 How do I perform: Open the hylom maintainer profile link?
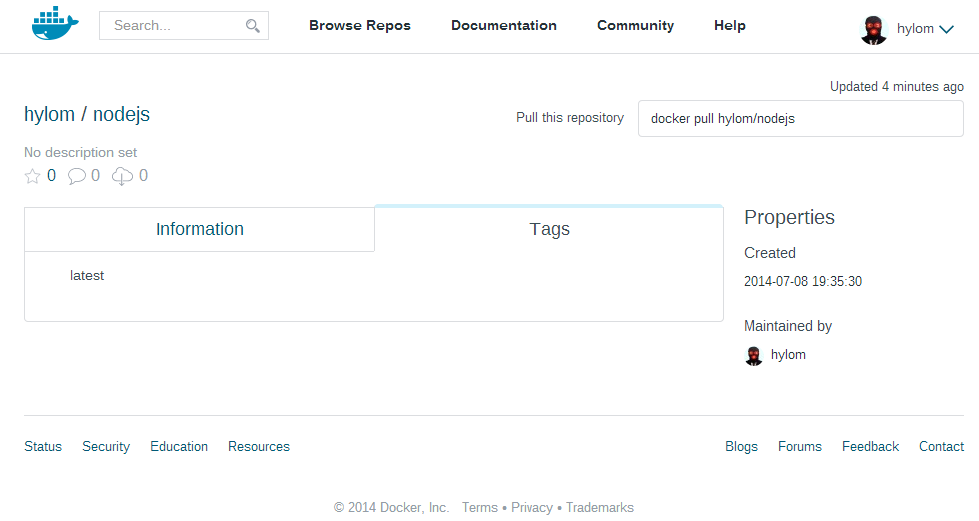pyautogui.click(x=788, y=355)
